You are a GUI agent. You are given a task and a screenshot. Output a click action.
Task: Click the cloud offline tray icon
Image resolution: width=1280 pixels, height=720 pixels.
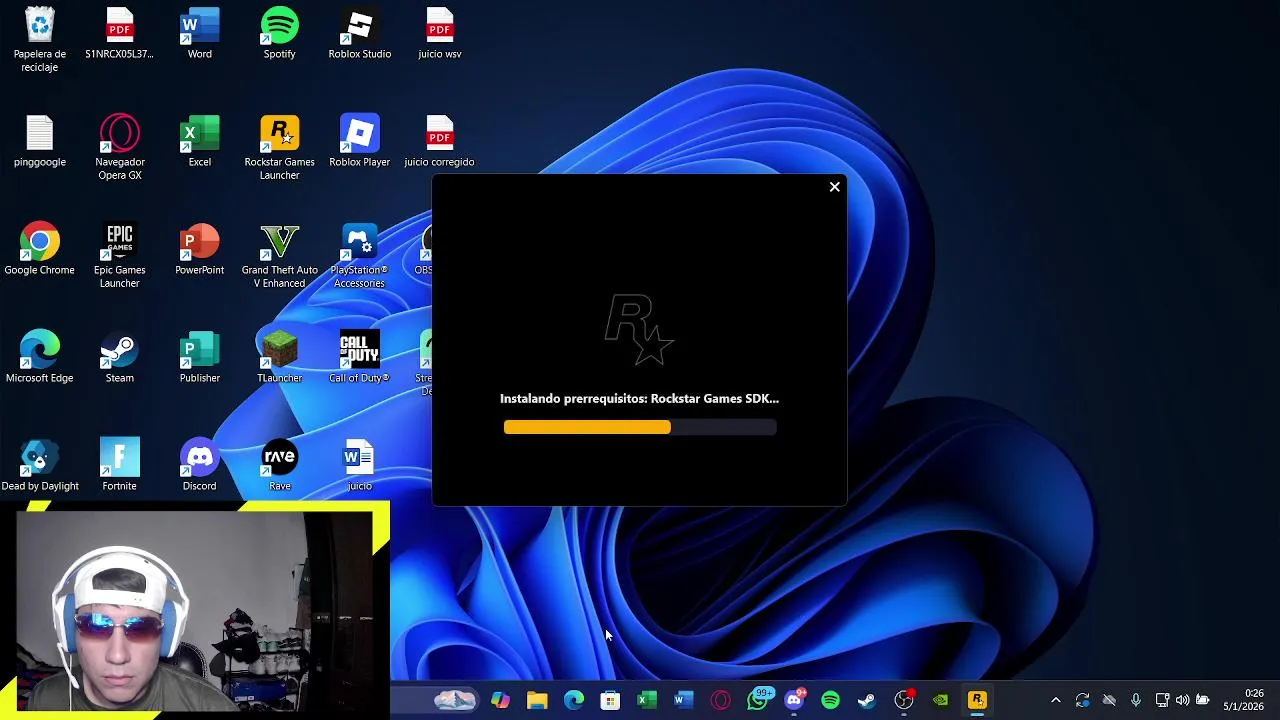(1109, 700)
